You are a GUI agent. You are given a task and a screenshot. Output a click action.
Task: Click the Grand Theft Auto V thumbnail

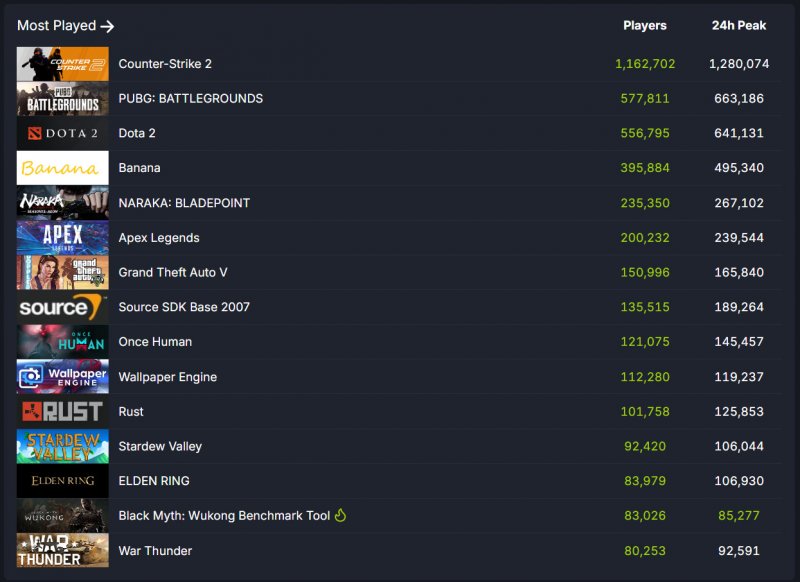(x=62, y=272)
